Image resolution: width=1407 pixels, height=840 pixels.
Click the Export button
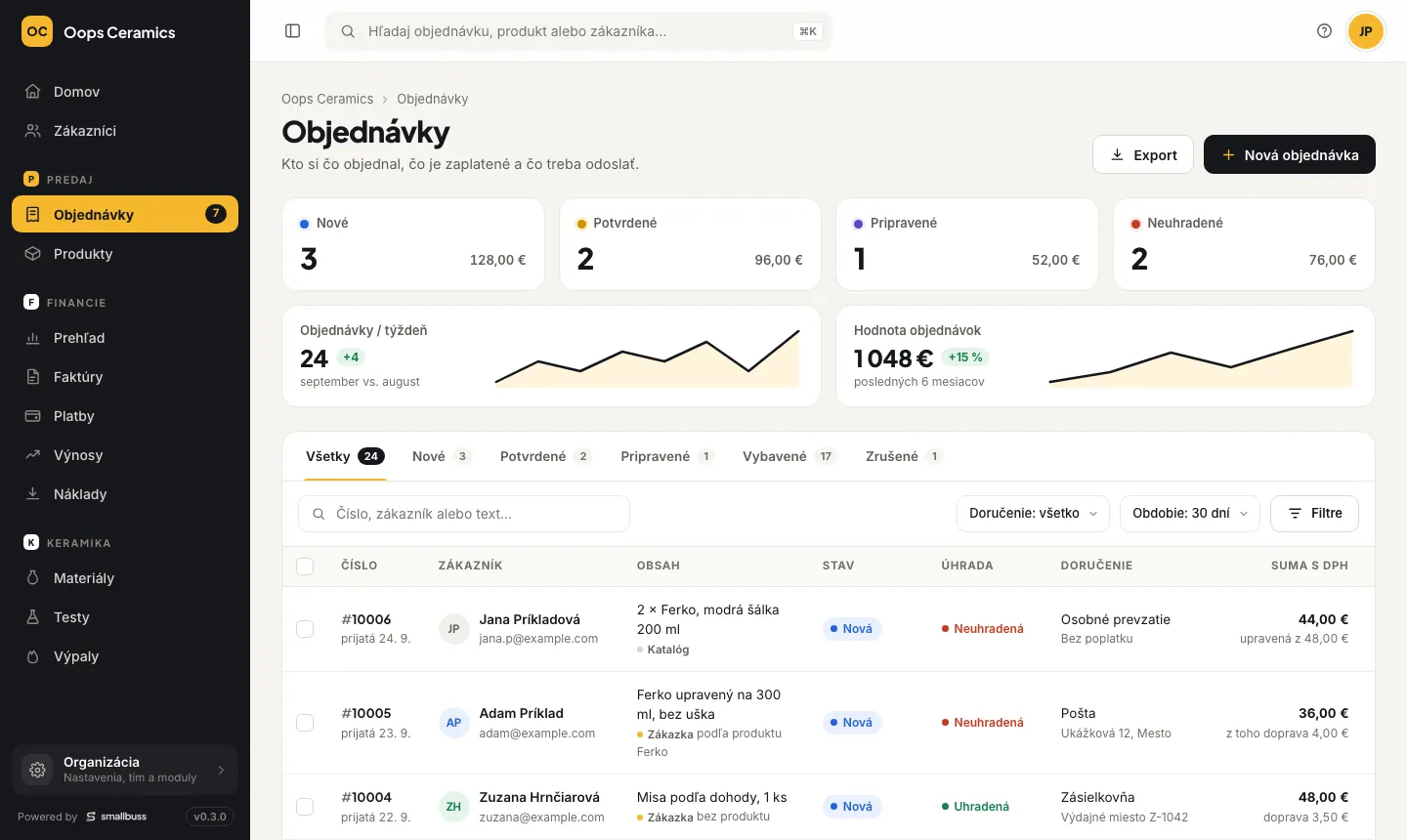point(1143,154)
